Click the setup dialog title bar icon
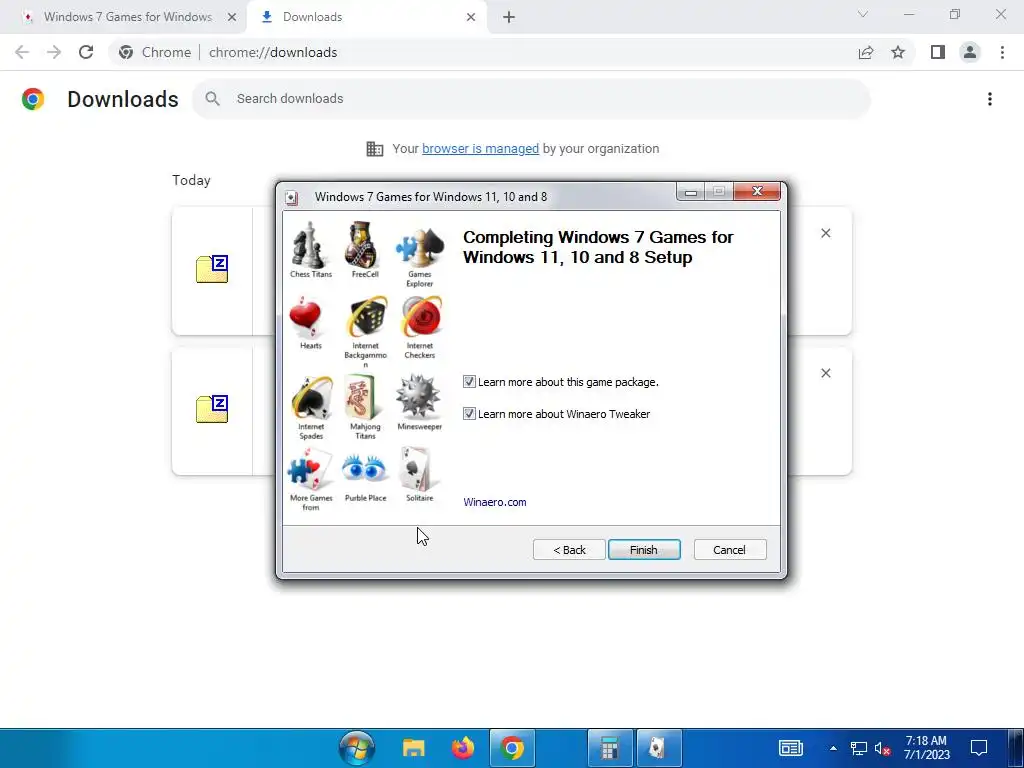The image size is (1024, 768). pyautogui.click(x=292, y=197)
